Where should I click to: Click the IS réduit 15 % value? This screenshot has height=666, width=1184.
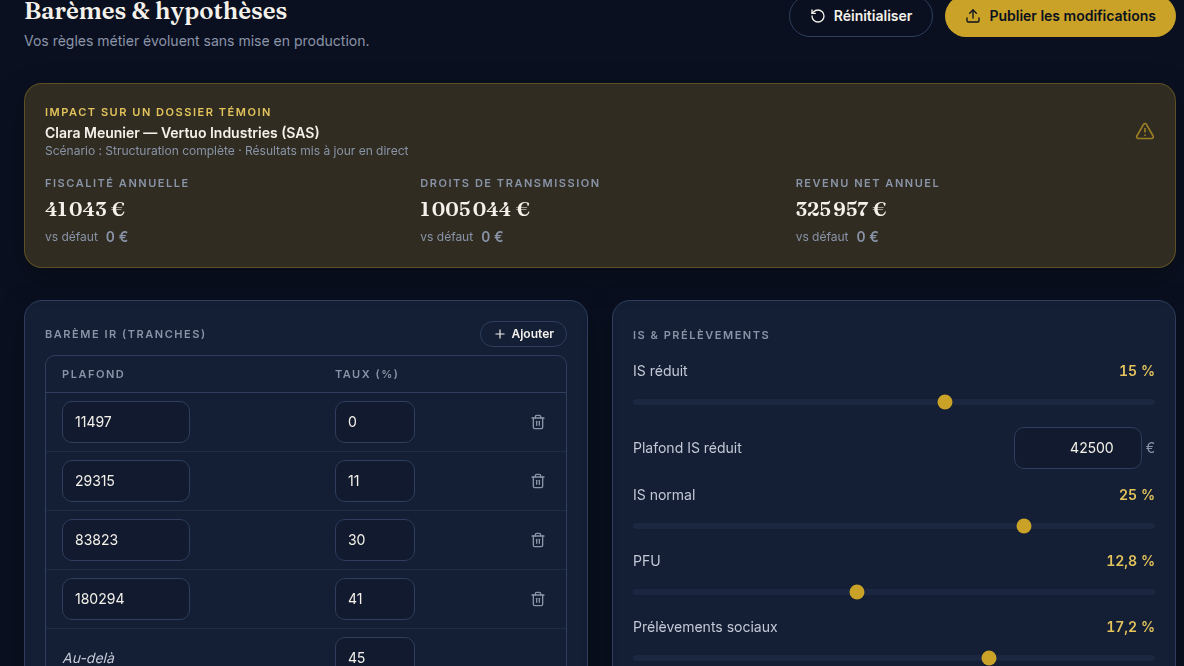(1136, 371)
